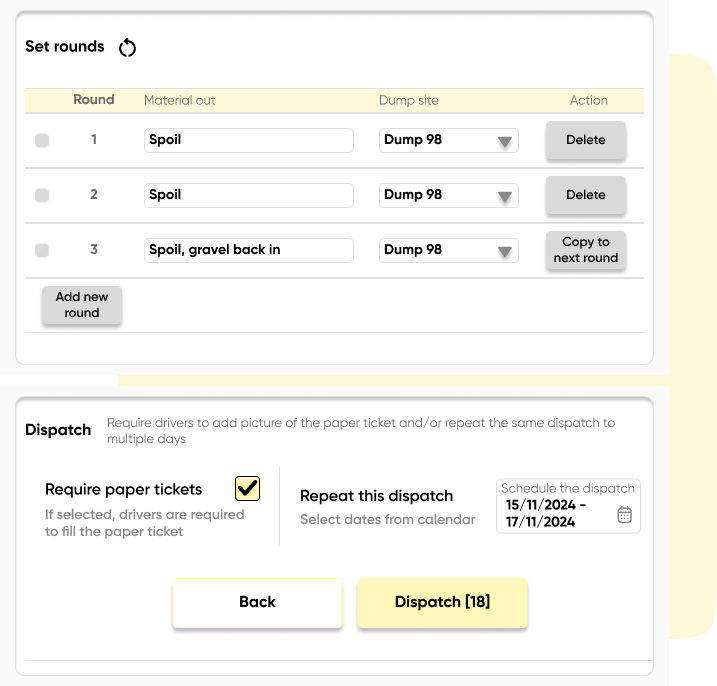This screenshot has height=686, width=717.
Task: Check the round 1 row checkbox
Action: pos(42,141)
